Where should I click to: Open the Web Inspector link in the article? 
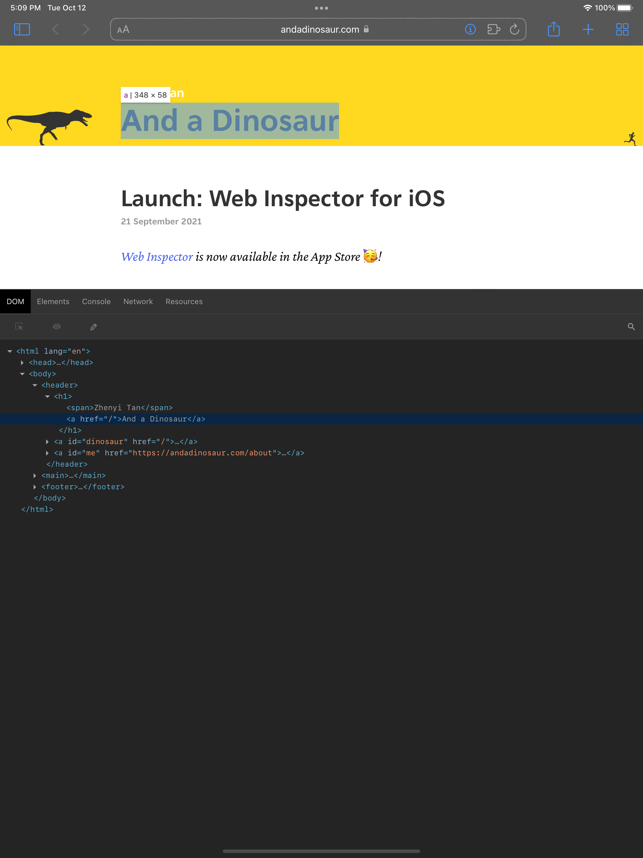[157, 257]
